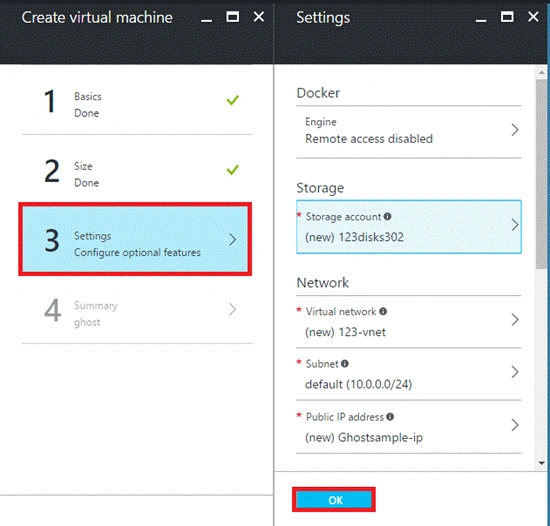550x526 pixels.
Task: Maximize the Settings blade
Action: (507, 17)
